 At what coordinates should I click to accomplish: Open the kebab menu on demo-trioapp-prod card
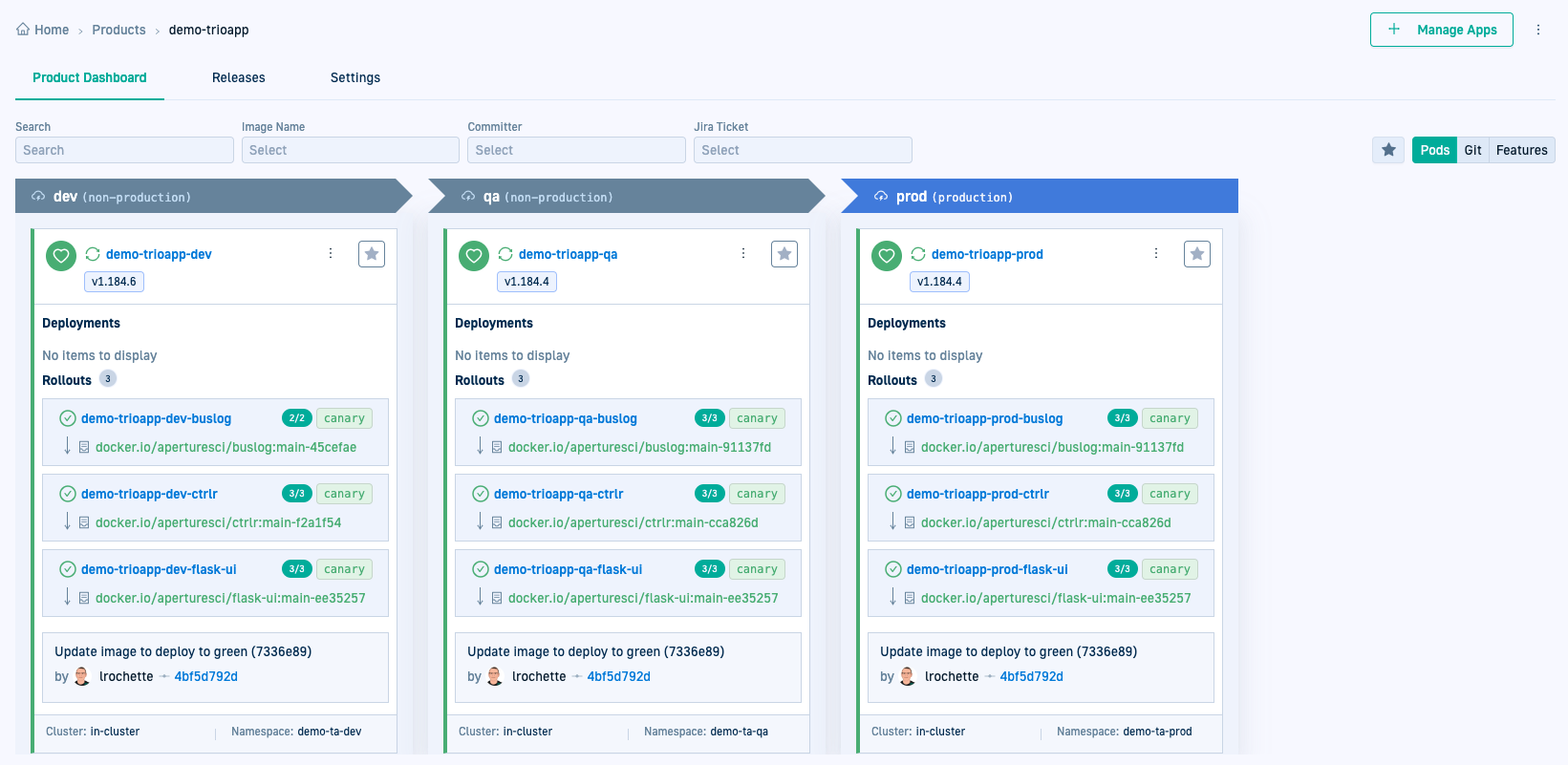click(1156, 253)
